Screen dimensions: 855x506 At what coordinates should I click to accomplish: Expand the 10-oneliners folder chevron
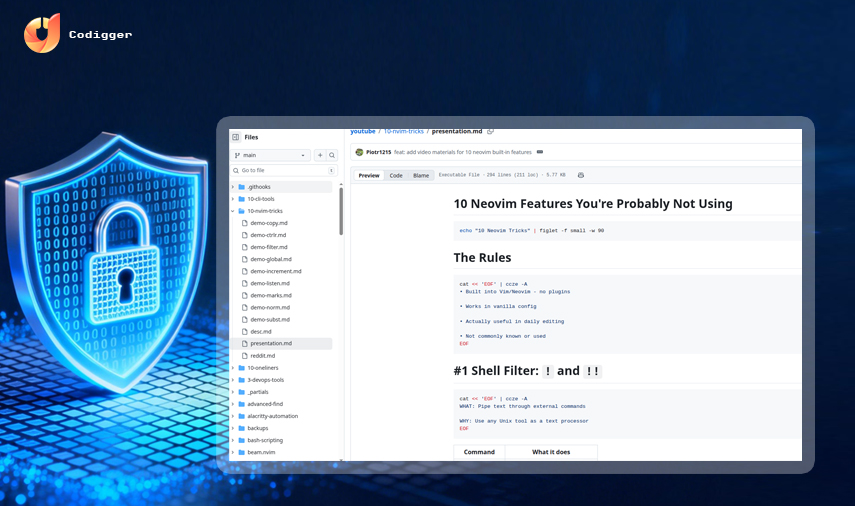233,368
